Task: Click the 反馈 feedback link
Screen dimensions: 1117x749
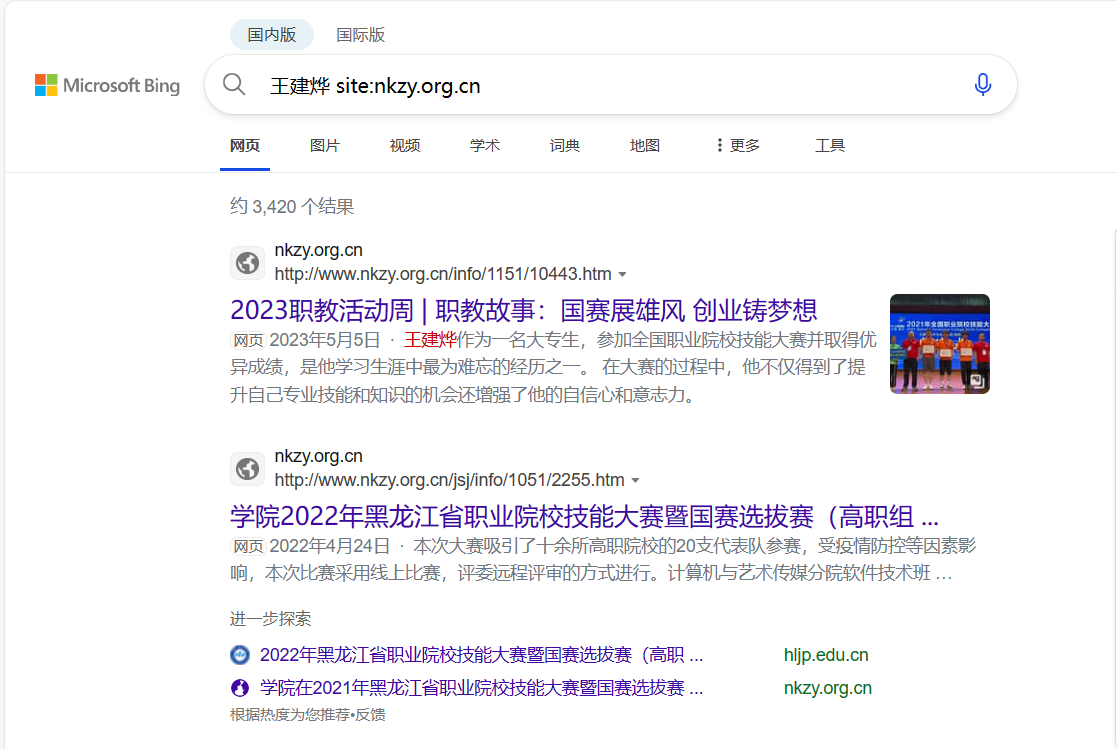Action: tap(370, 715)
